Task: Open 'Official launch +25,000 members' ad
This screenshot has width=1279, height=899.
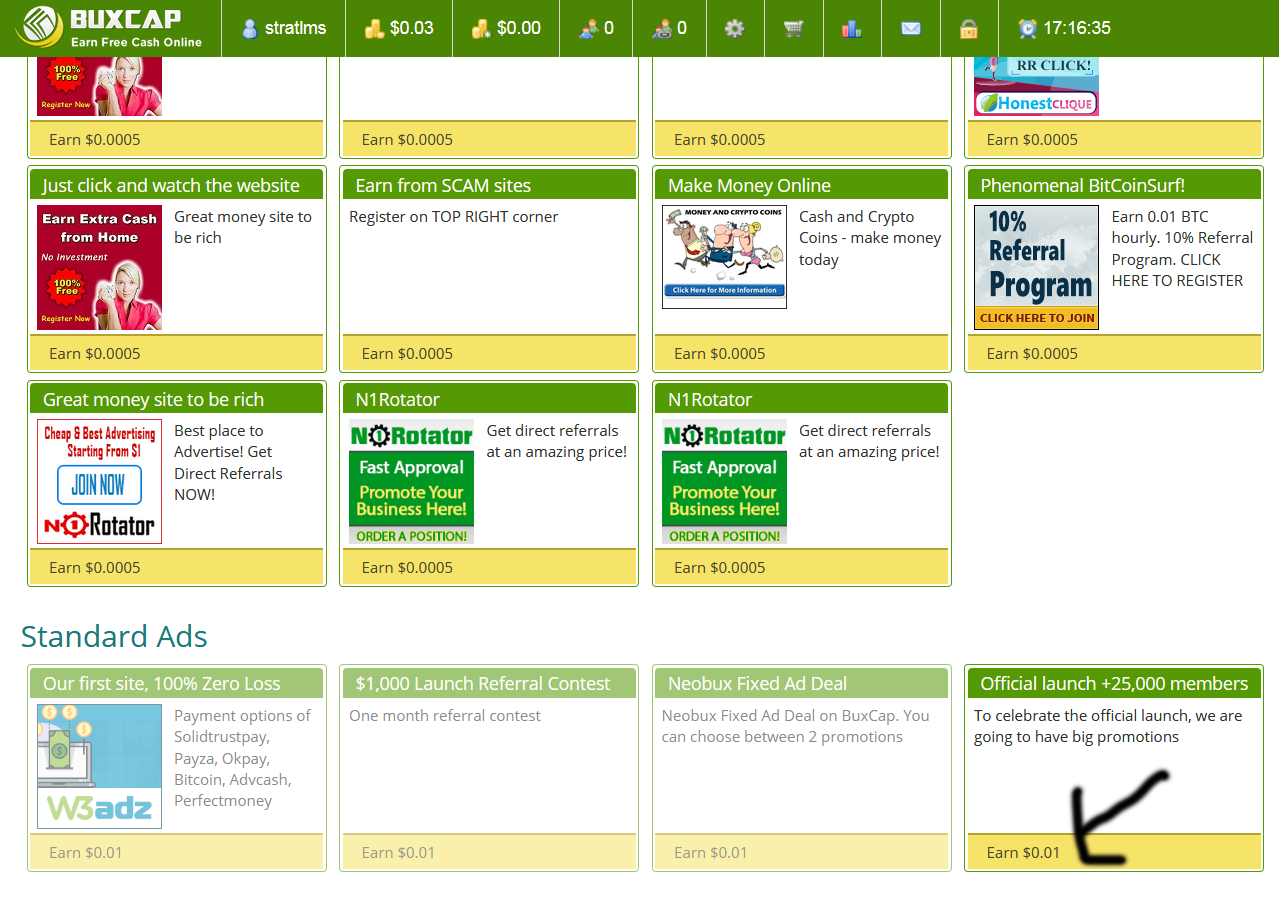Action: tap(1114, 683)
